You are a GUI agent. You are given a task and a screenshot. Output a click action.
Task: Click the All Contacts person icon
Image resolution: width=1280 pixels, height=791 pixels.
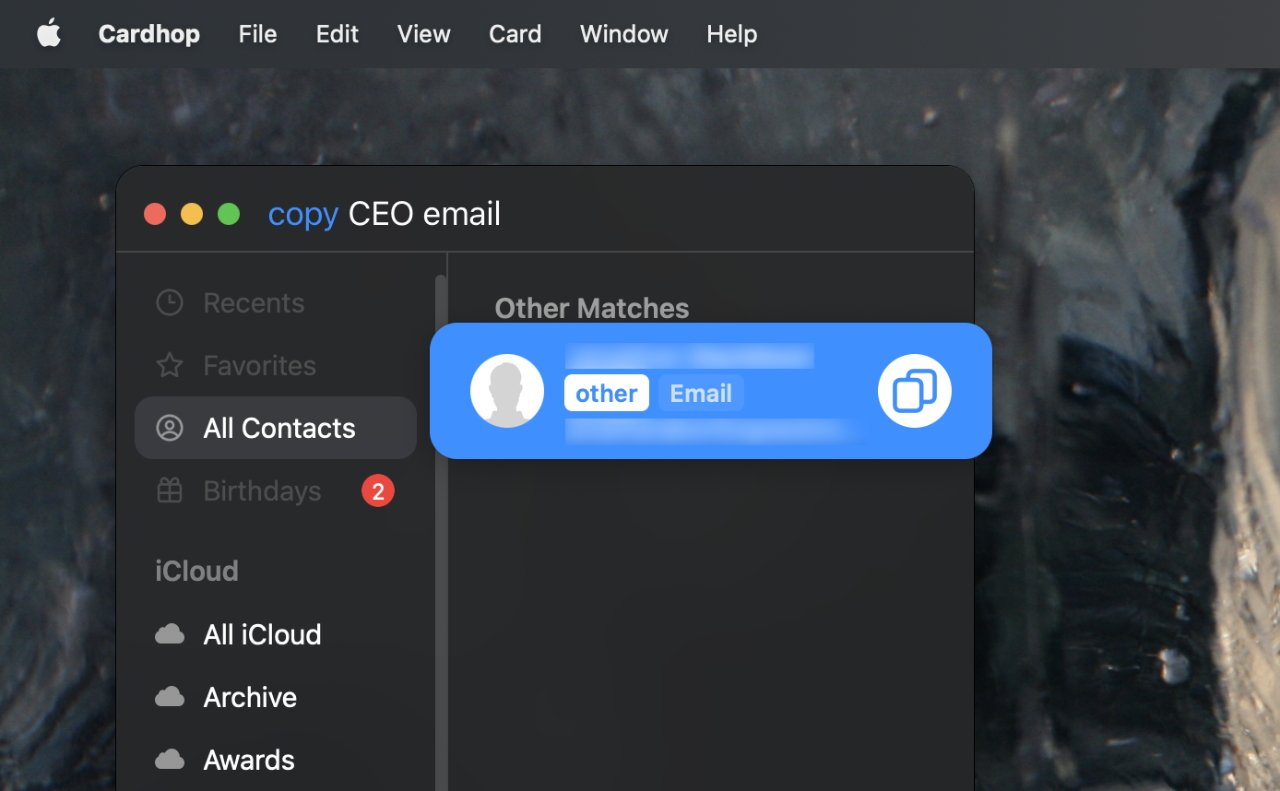pos(170,428)
